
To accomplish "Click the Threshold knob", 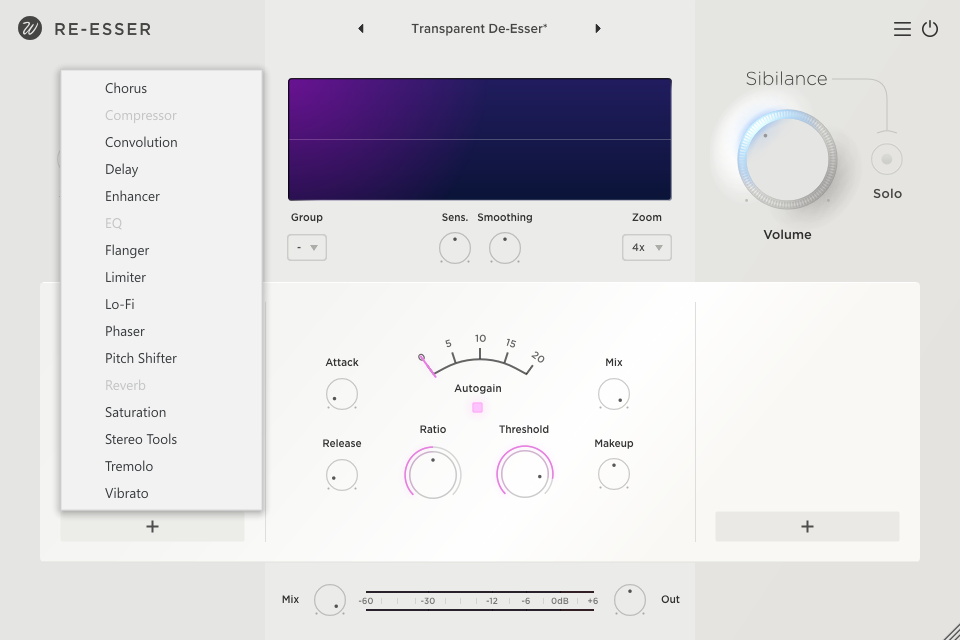I will point(525,473).
